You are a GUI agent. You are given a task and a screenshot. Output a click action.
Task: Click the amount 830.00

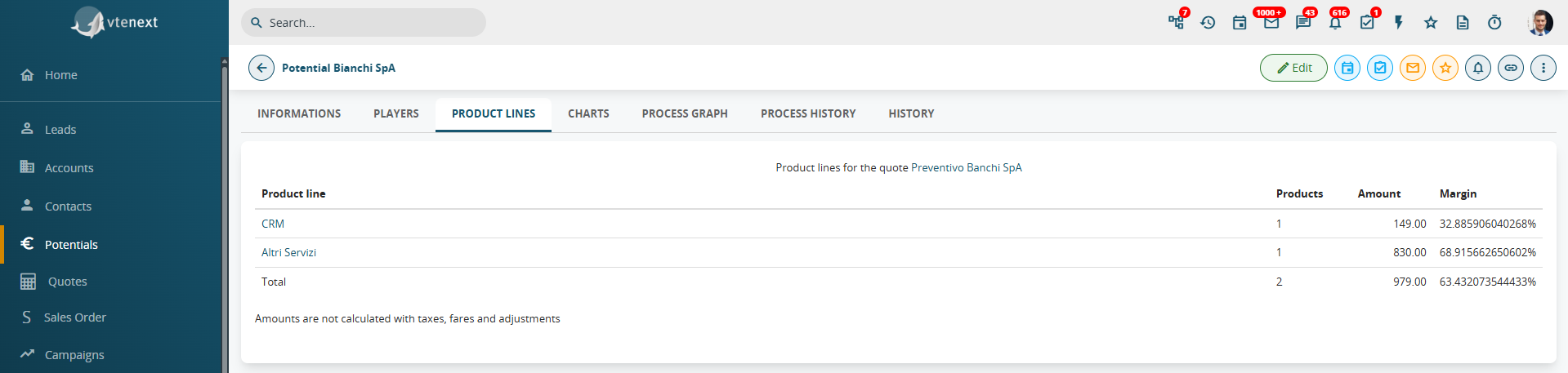[1409, 252]
